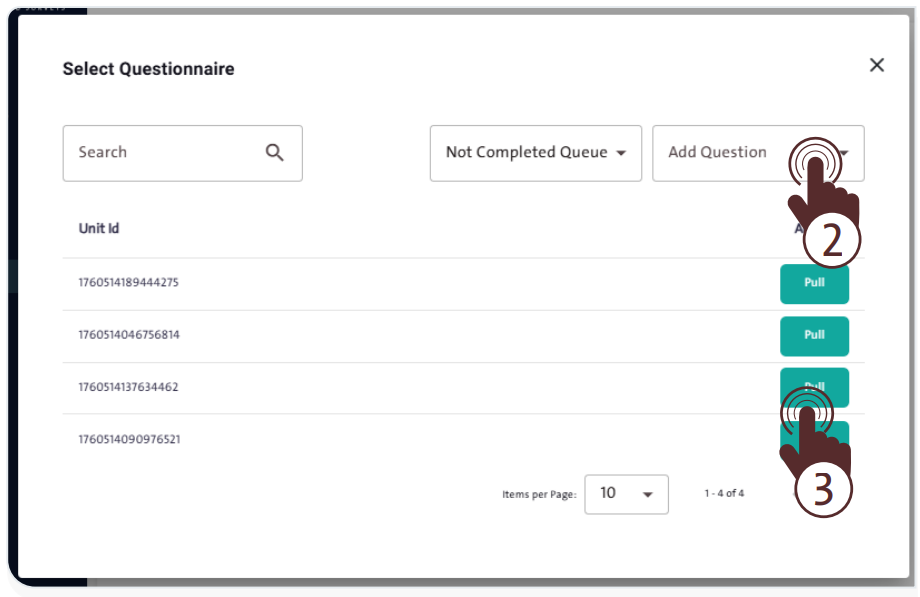Click unit ID 1760514090976521 in list
Image resolution: width=920 pixels, height=597 pixels.
(128, 439)
